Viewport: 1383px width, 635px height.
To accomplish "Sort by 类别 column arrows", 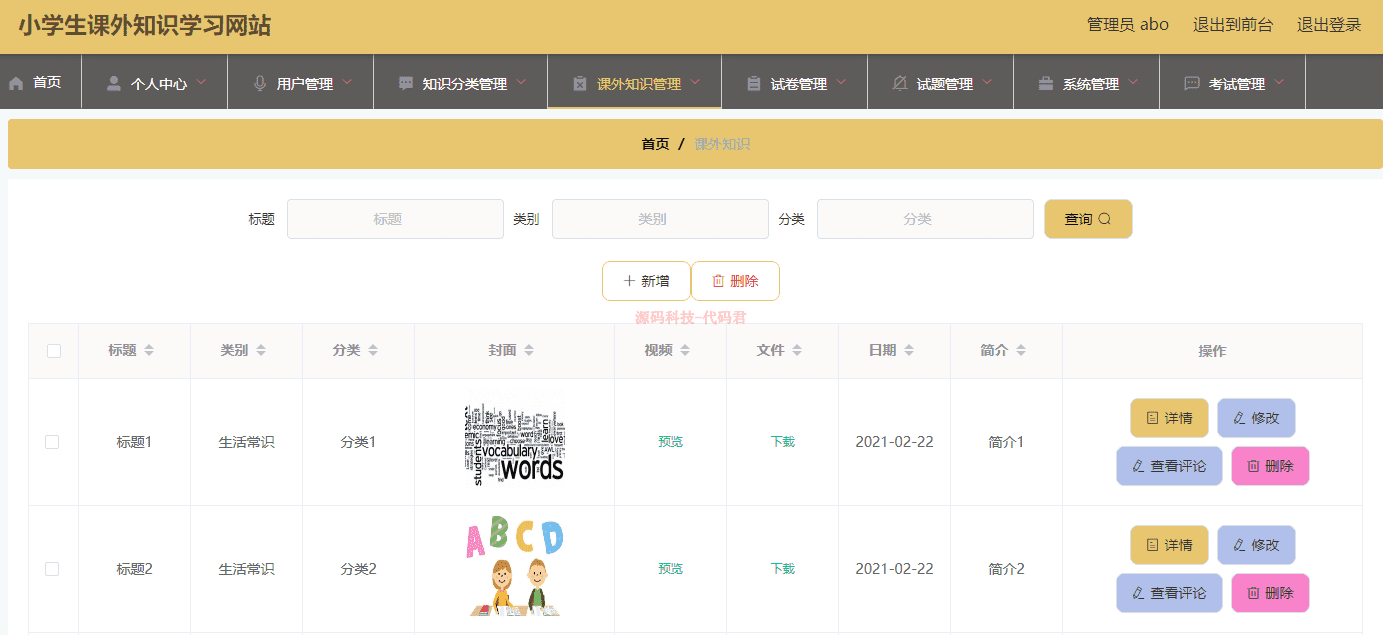I will 261,350.
